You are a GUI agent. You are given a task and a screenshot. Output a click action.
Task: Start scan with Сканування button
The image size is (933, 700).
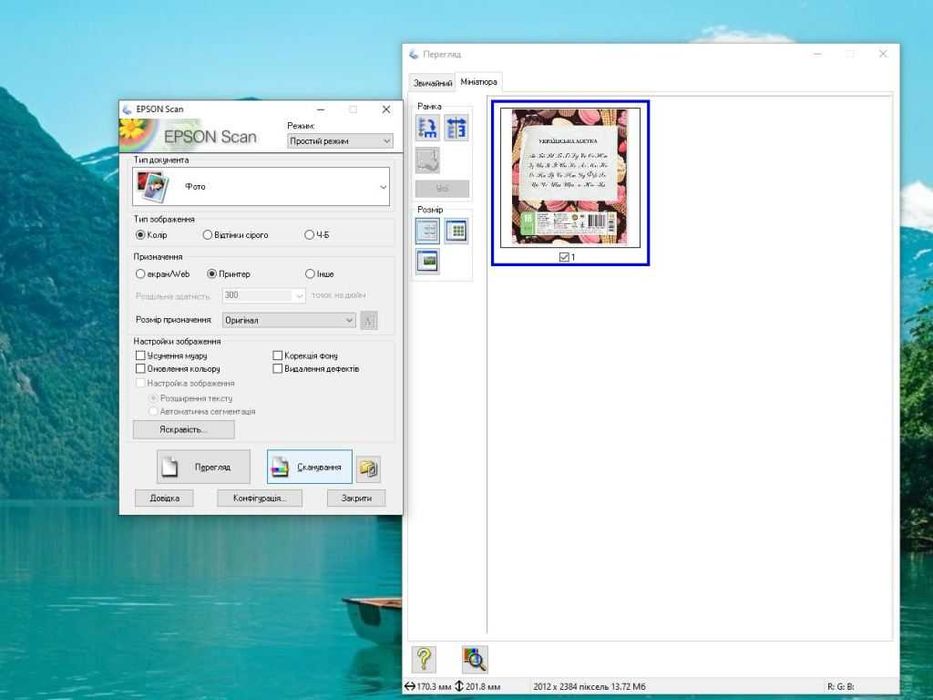(309, 467)
